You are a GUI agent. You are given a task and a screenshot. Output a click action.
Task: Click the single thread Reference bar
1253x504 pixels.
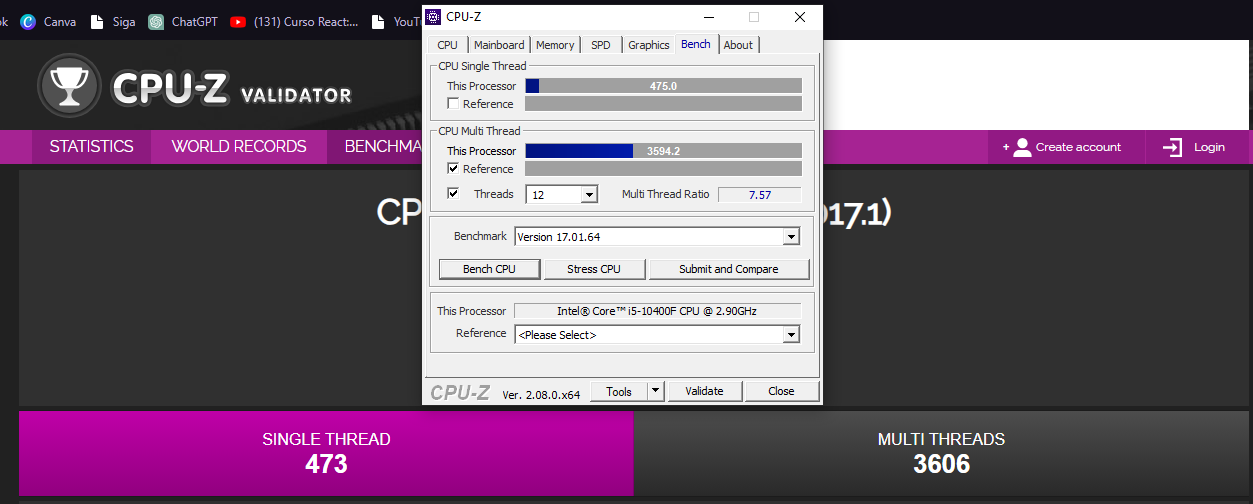pyautogui.click(x=663, y=104)
